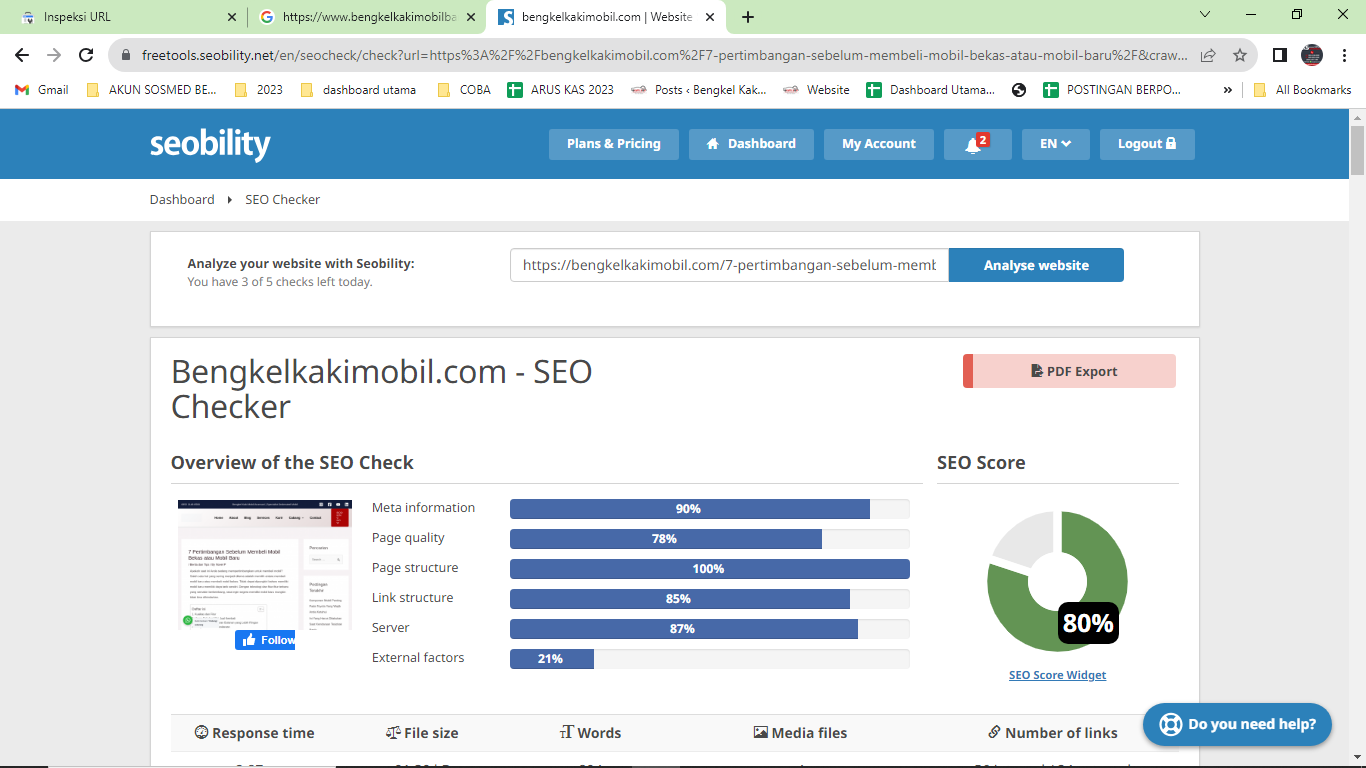Go back using the browser back arrow
Screen dimensions: 1366x768
pos(22,55)
